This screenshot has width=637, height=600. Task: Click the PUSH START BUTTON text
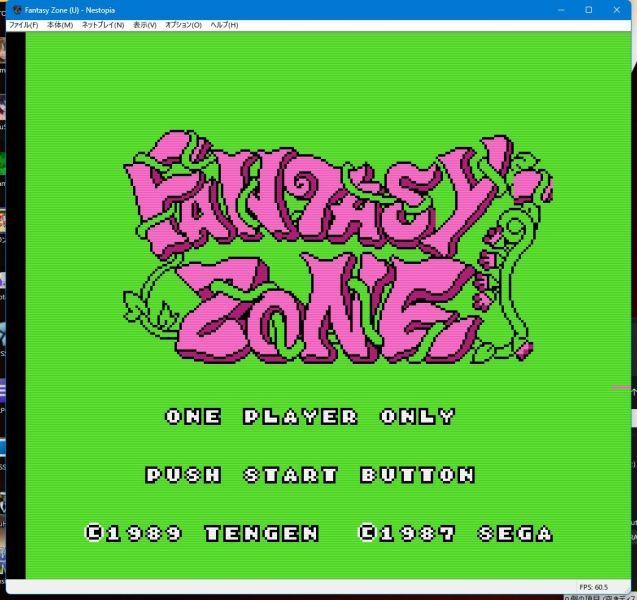[310, 475]
